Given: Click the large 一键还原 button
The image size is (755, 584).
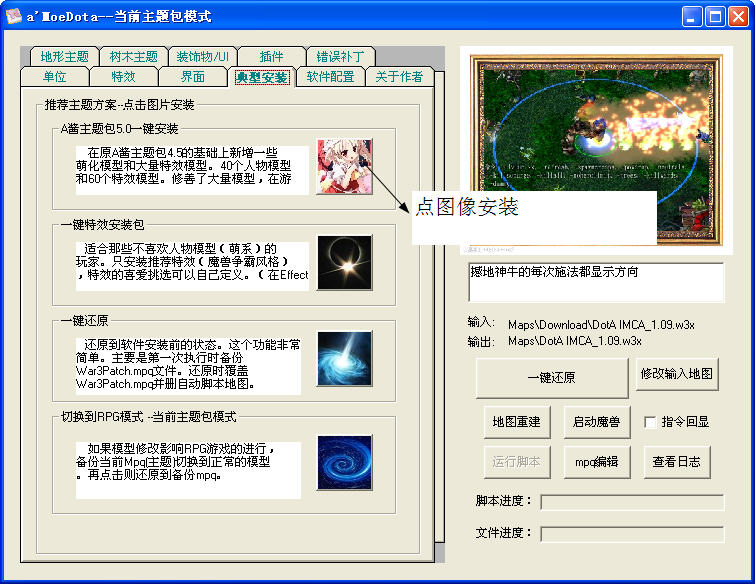Looking at the screenshot, I should 552,377.
